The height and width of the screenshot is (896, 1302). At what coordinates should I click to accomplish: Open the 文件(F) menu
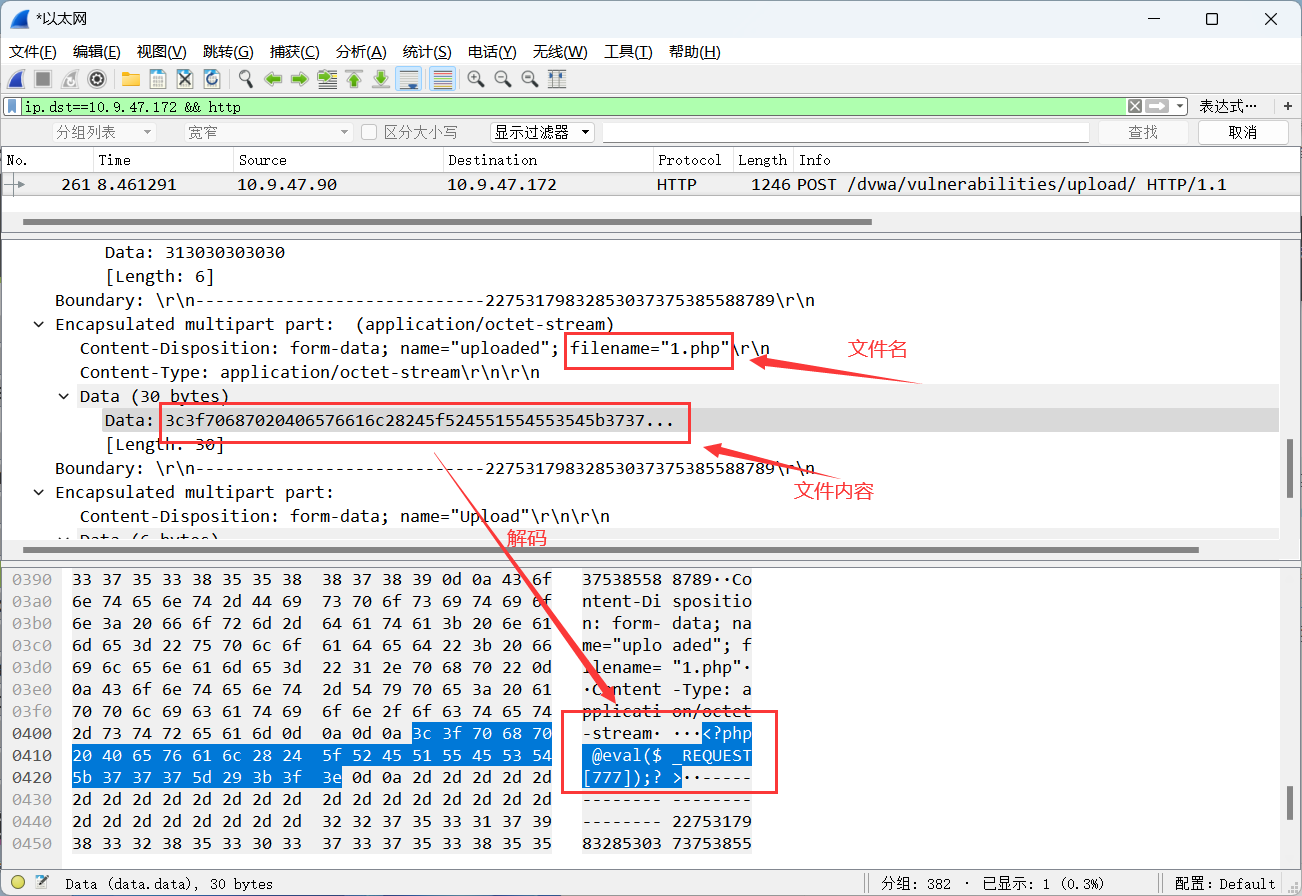[33, 52]
